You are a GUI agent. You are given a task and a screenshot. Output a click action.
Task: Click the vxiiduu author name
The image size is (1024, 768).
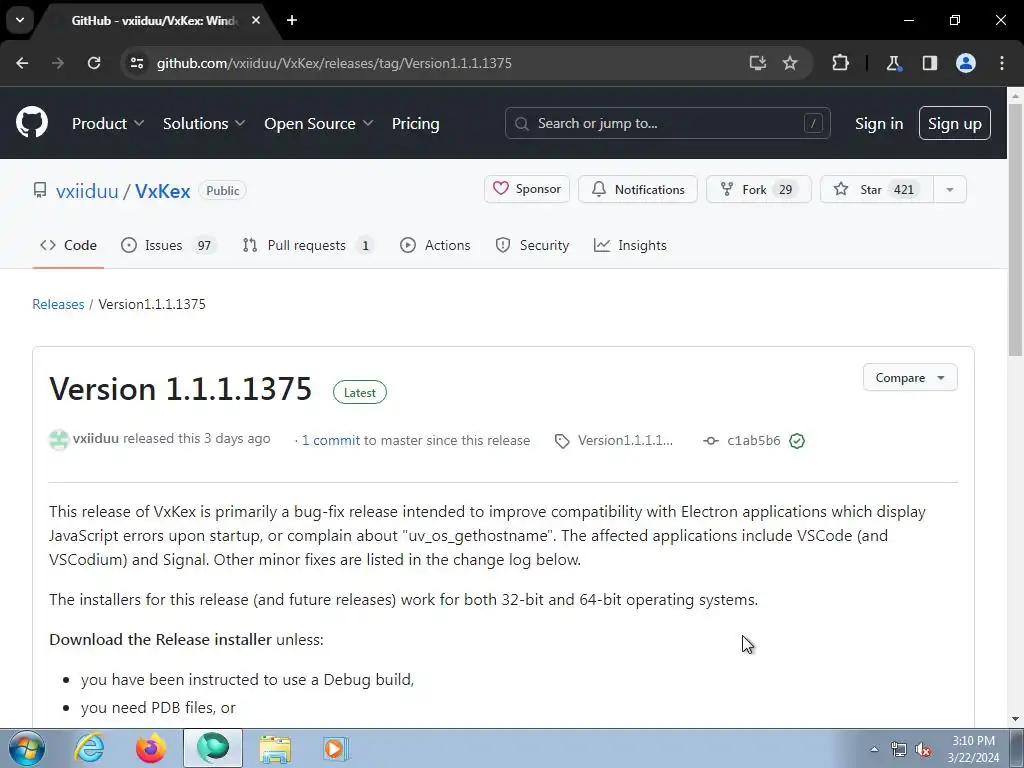[95, 438]
